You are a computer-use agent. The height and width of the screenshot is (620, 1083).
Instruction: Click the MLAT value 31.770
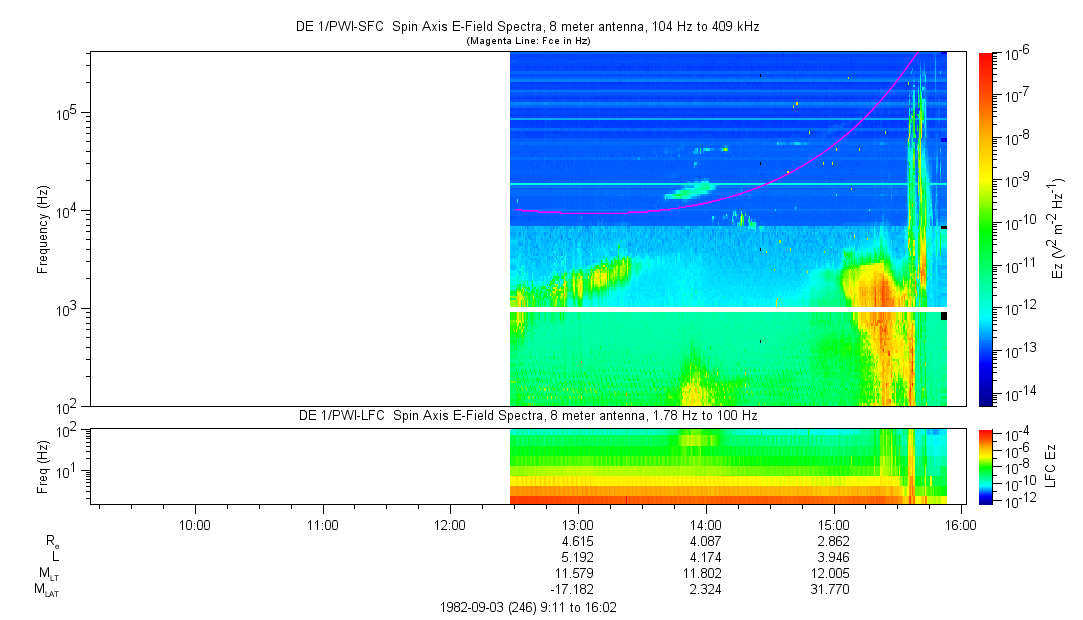tap(830, 590)
